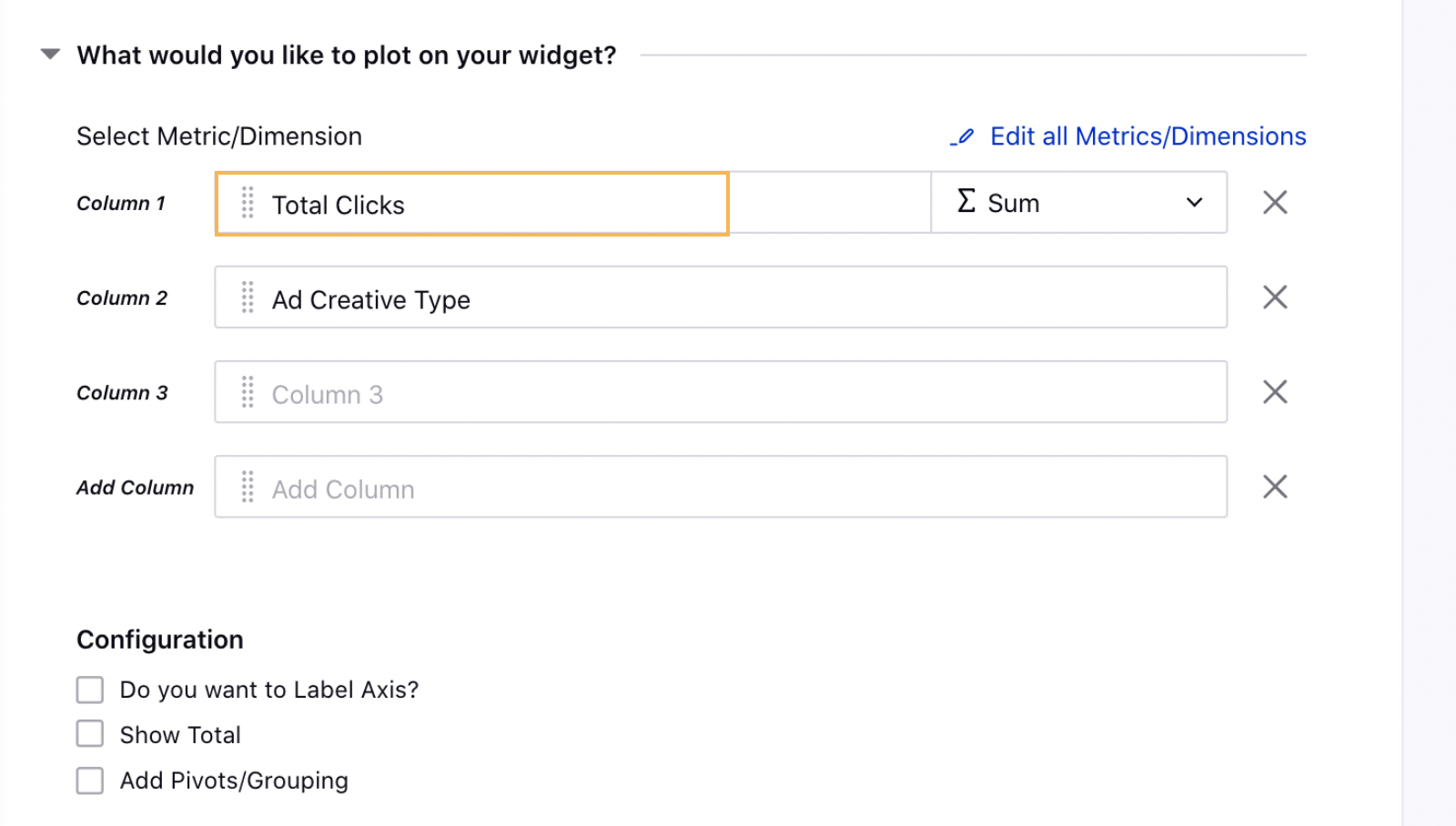Check the Show Total option
The width and height of the screenshot is (1456, 826).
[x=90, y=734]
